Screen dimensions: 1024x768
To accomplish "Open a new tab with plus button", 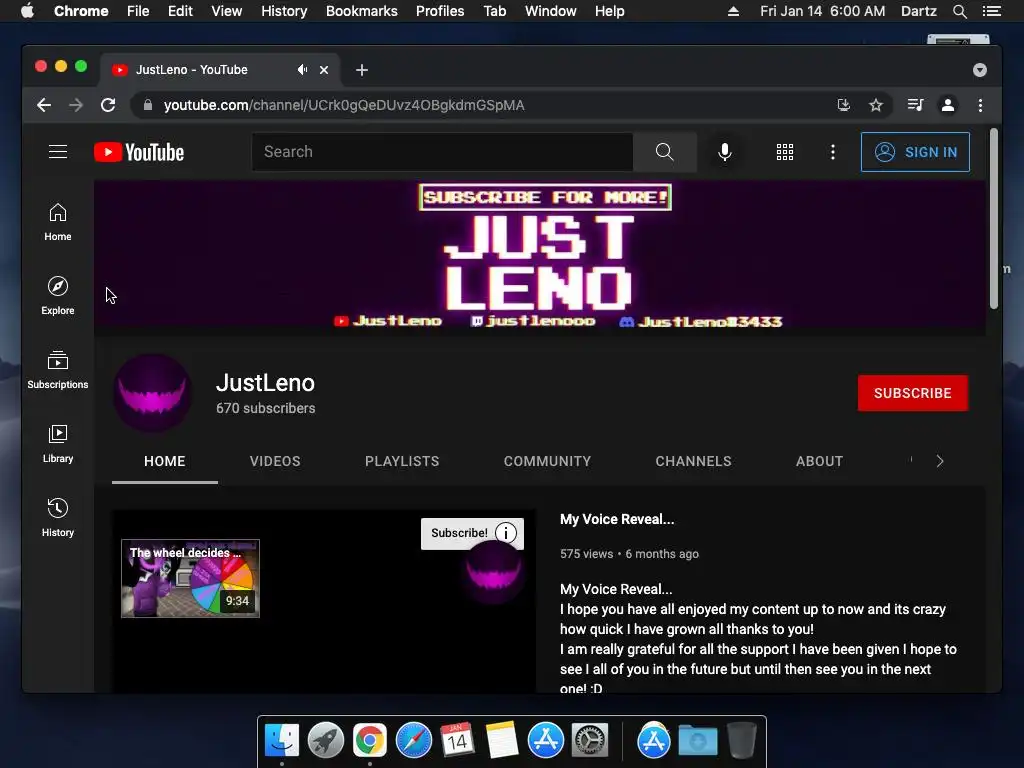I will 362,70.
